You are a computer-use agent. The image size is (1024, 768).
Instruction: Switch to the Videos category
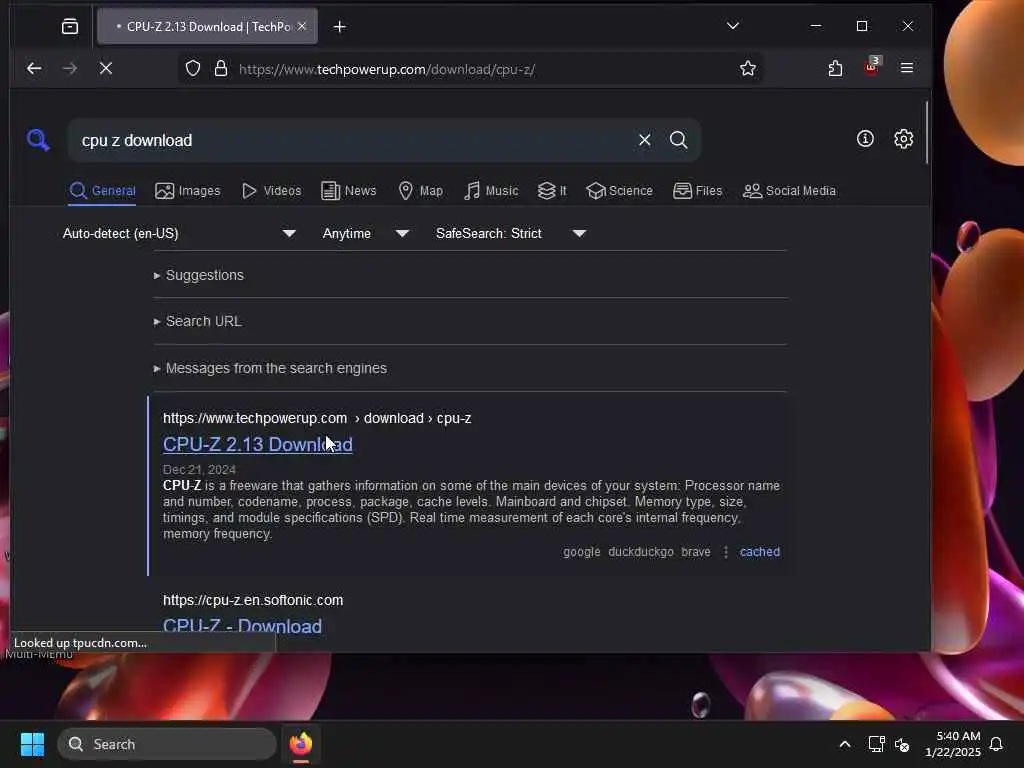(x=271, y=191)
